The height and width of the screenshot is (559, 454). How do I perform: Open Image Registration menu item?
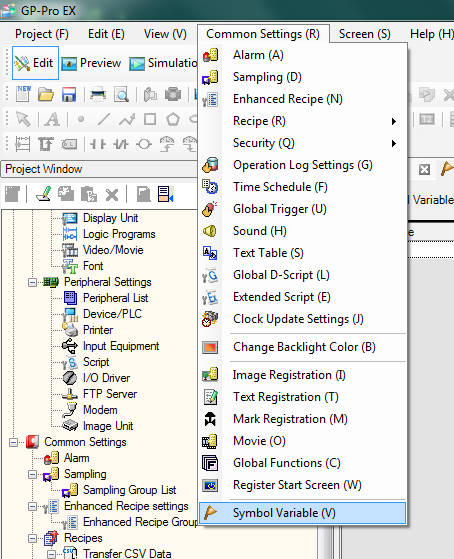tap(302, 375)
